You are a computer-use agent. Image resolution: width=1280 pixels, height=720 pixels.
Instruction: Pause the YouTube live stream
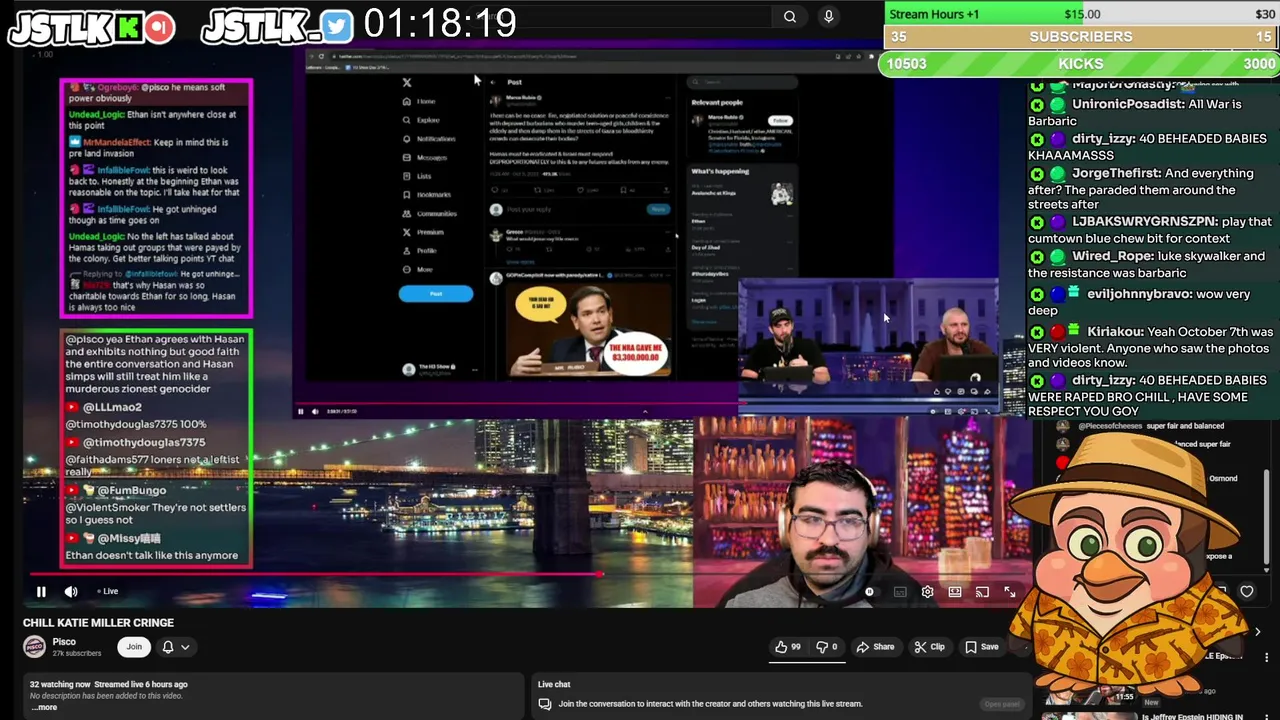pyautogui.click(x=41, y=591)
